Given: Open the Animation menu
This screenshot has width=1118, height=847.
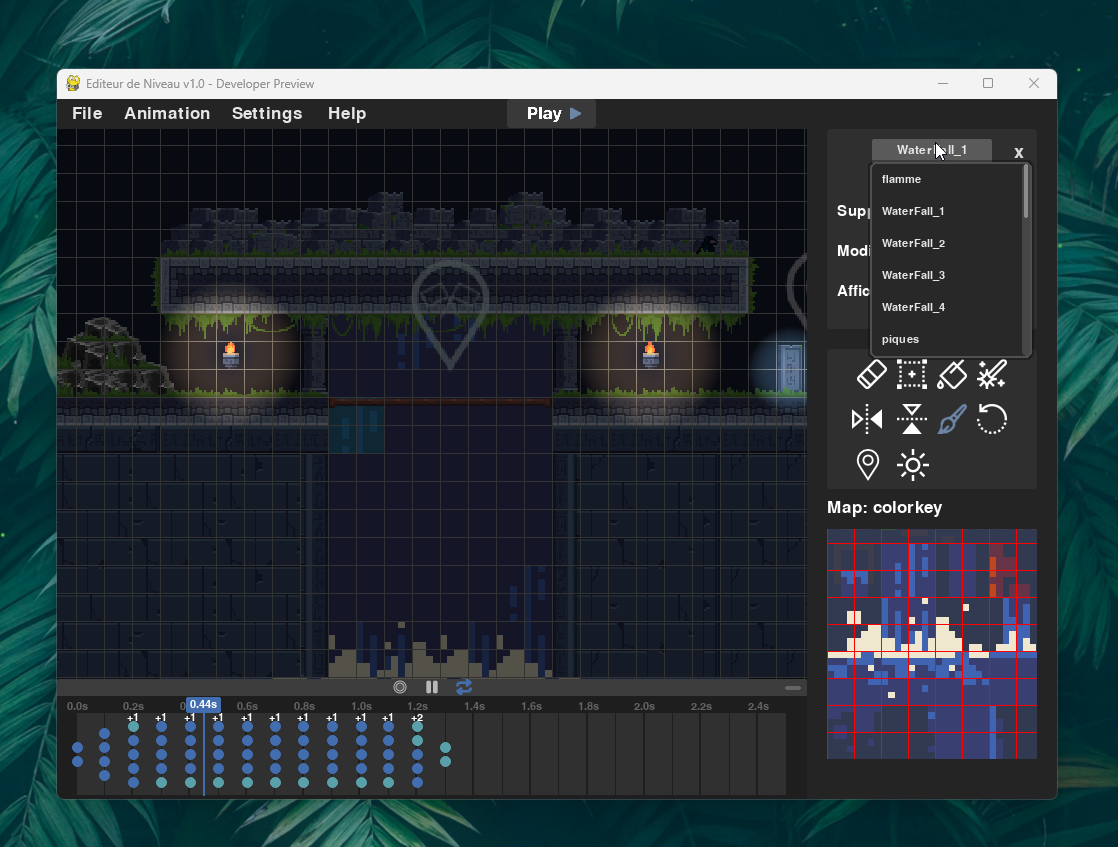Looking at the screenshot, I should [x=167, y=113].
